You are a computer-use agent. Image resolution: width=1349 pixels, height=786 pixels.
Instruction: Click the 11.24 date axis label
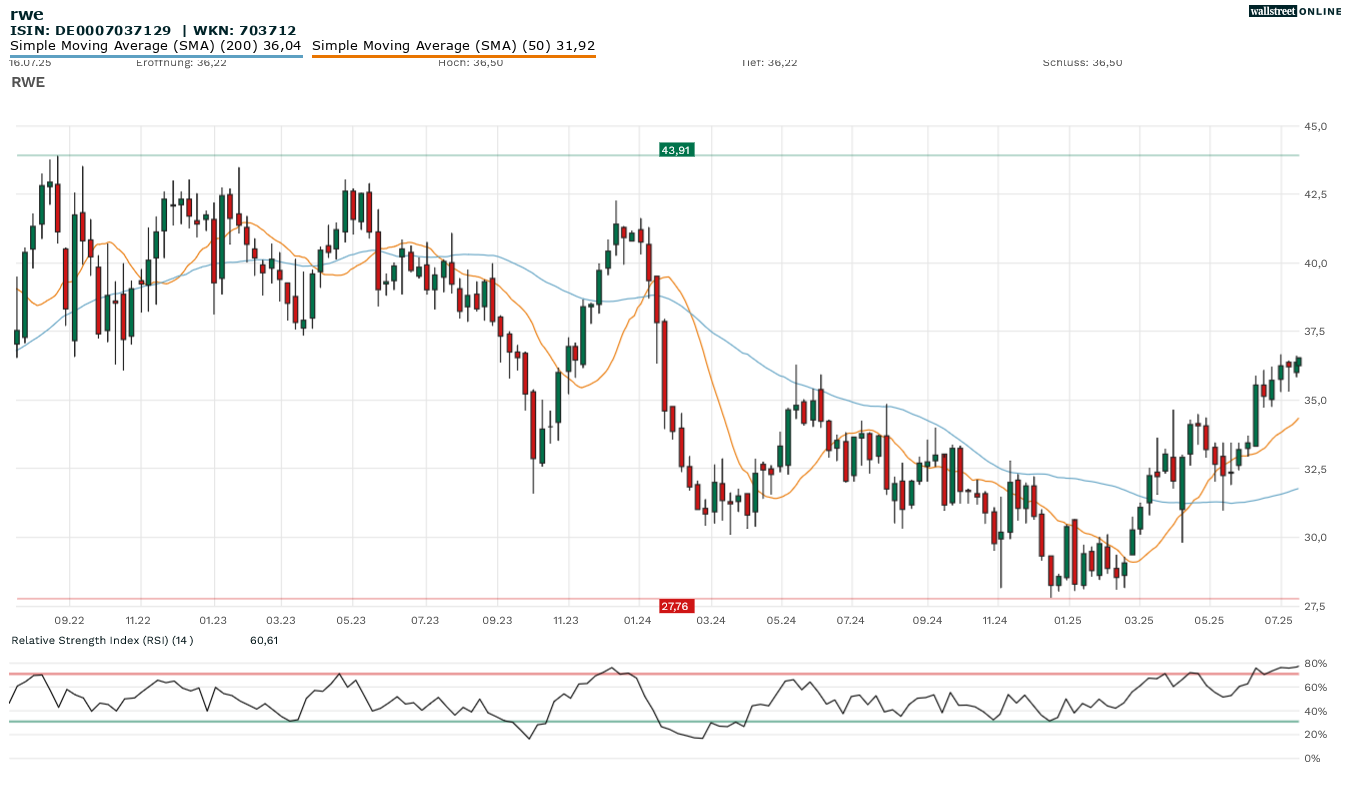994,621
